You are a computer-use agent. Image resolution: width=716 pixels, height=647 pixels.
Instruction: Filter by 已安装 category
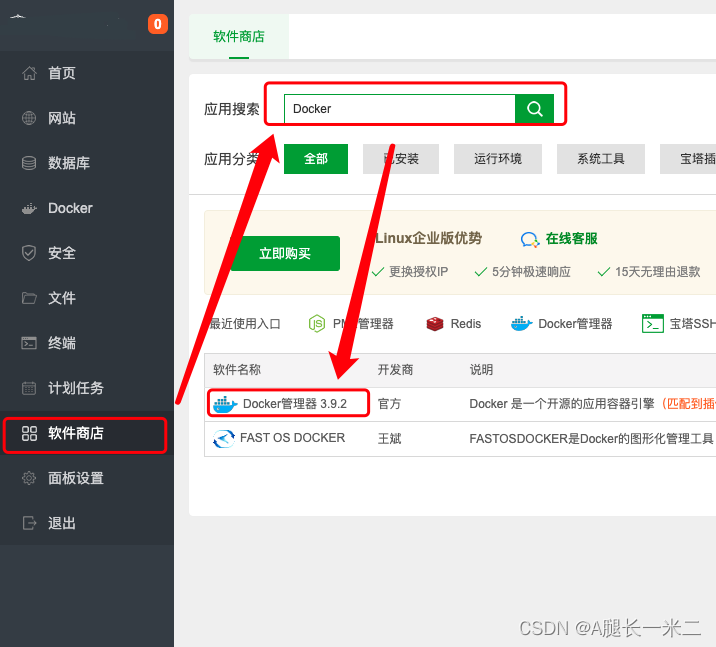tap(401, 159)
